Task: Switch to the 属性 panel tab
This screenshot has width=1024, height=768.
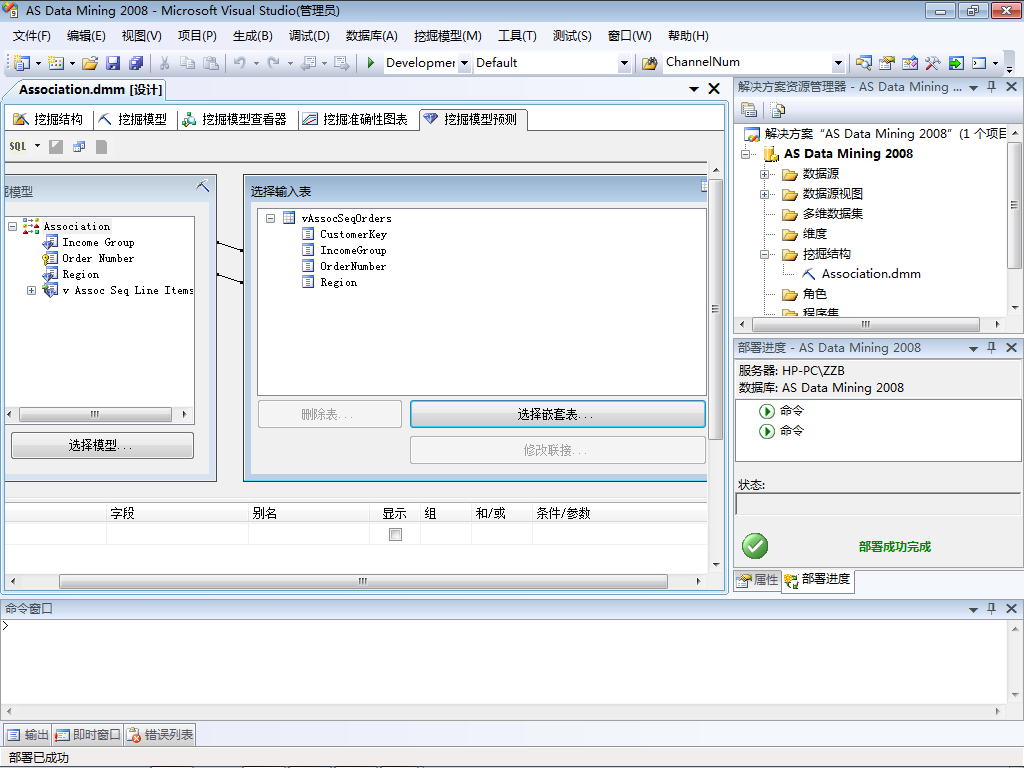Action: 758,579
